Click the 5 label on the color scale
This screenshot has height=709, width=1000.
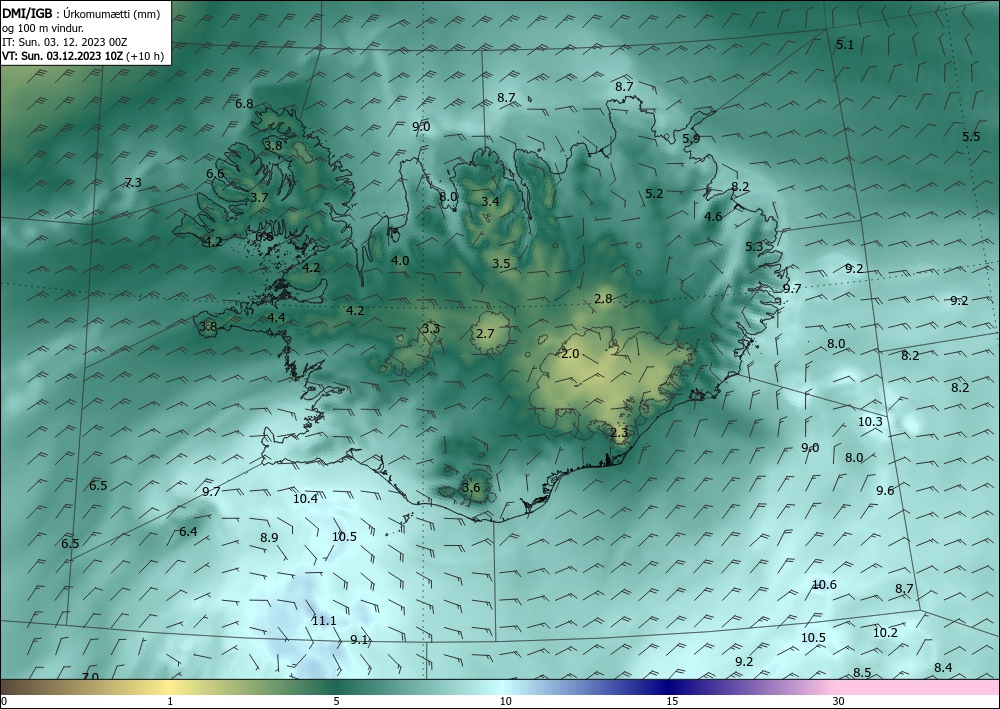pos(336,702)
